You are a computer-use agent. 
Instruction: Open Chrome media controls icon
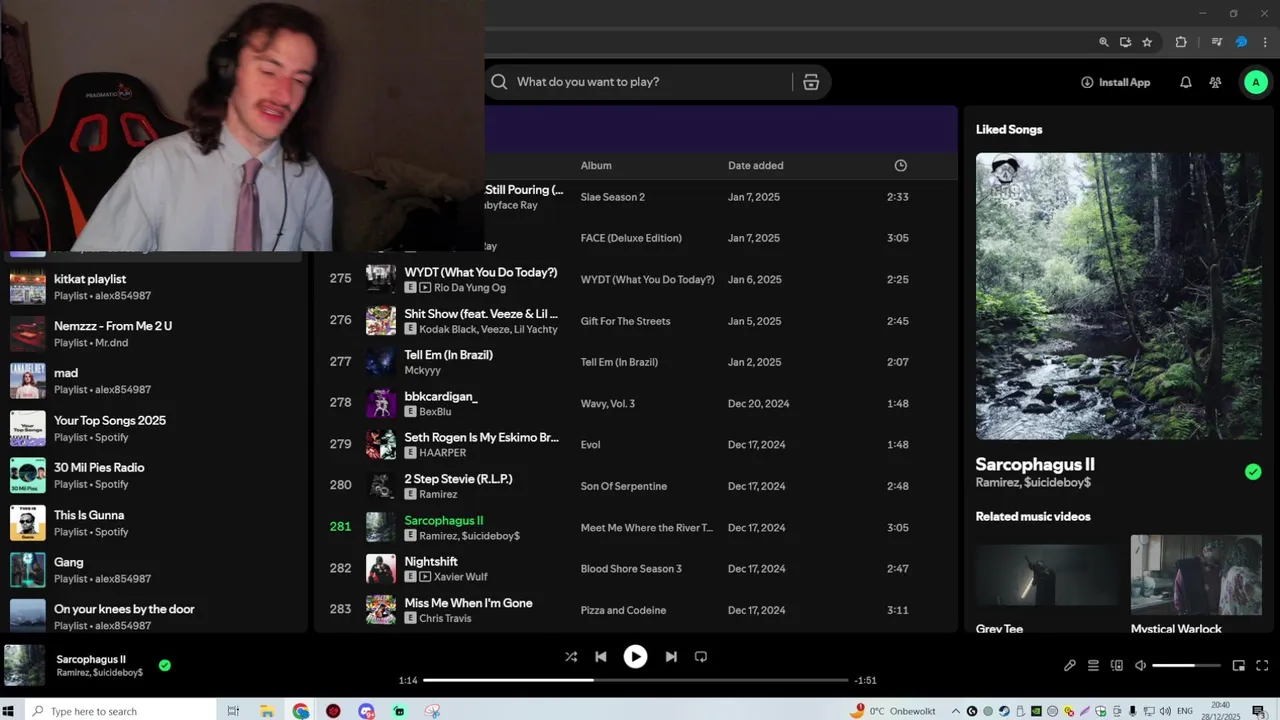tap(1217, 42)
